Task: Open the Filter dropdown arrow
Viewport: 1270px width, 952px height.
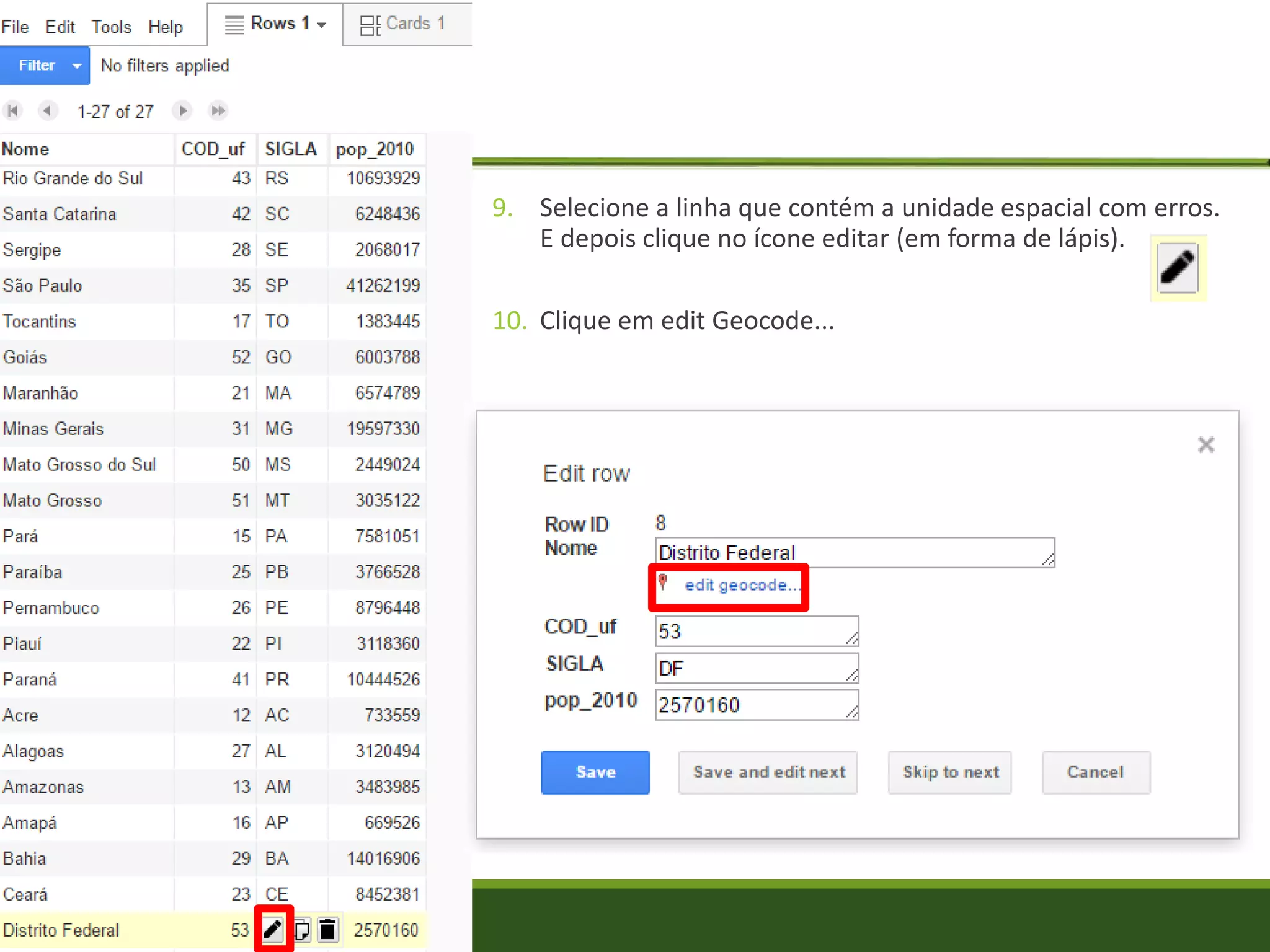Action: [x=77, y=66]
